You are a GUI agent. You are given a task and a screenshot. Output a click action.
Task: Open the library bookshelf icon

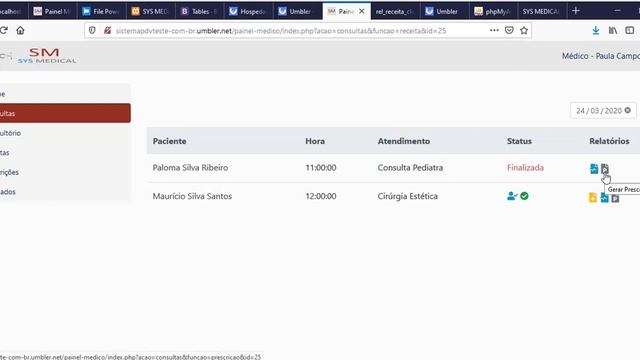click(x=613, y=30)
